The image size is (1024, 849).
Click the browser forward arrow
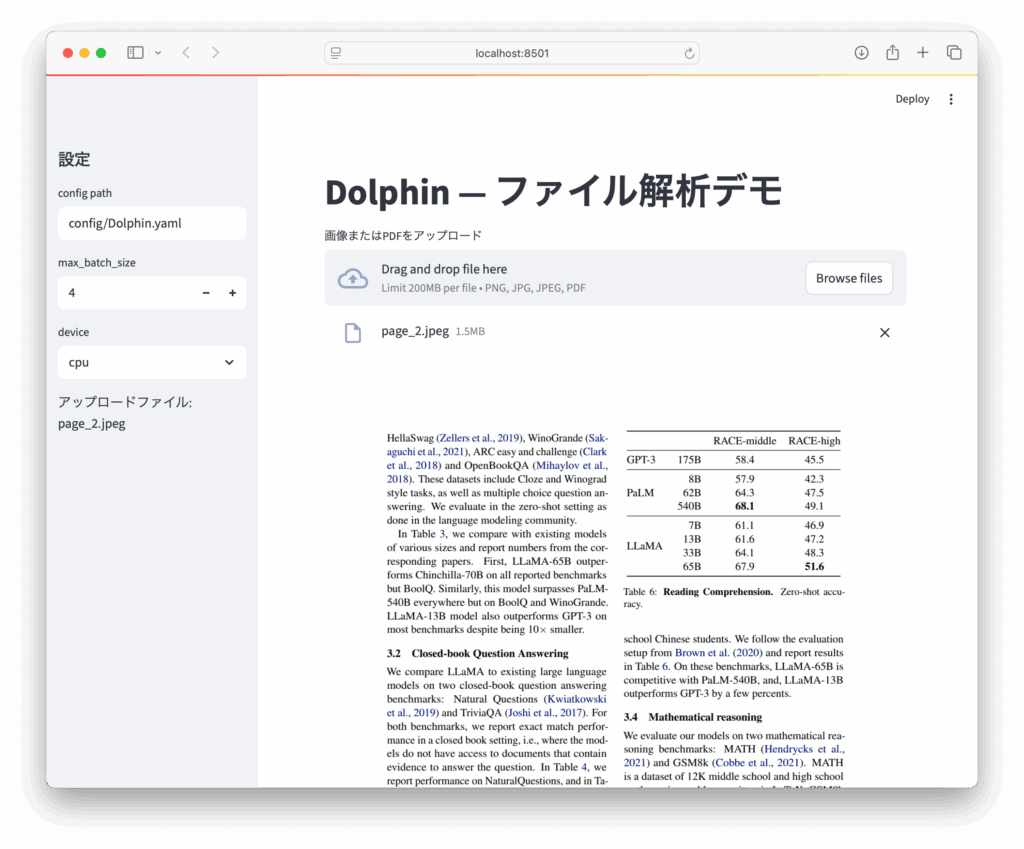coord(215,53)
